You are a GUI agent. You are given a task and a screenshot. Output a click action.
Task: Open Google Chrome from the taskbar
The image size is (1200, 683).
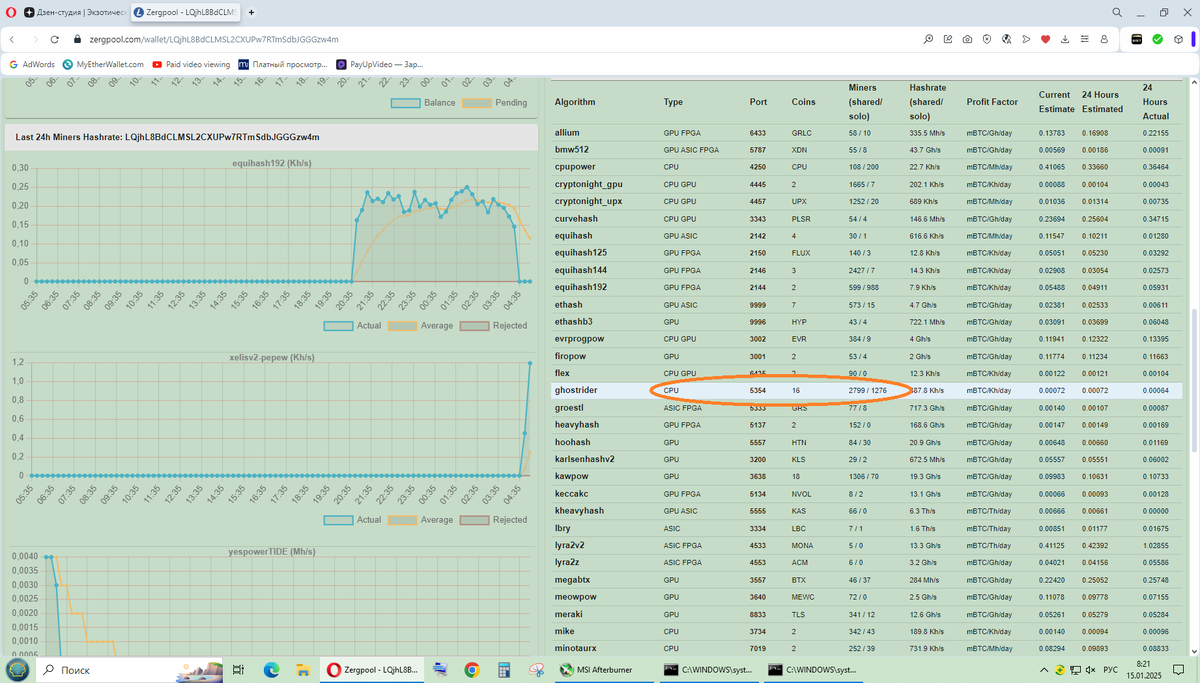tap(472, 669)
